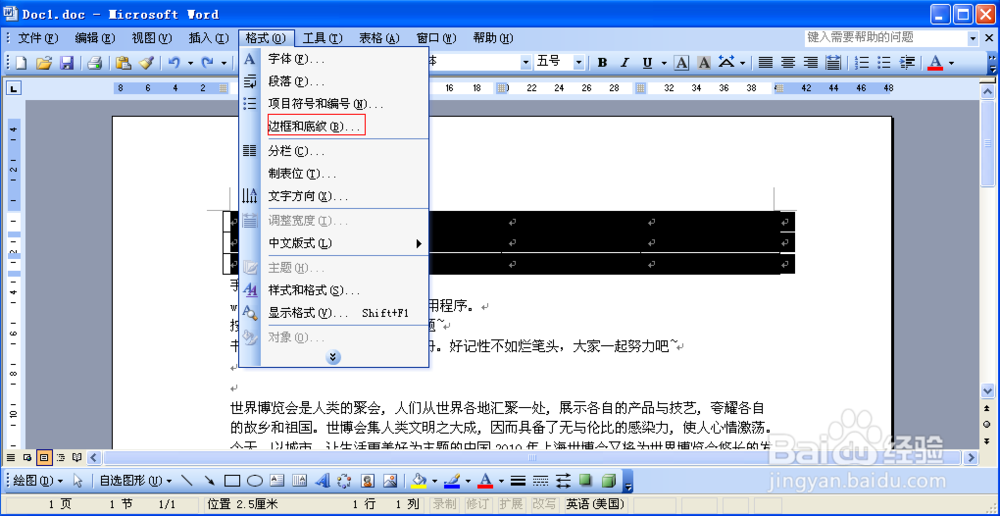
Task: Open the font size 五号 dropdown
Action: 578,63
